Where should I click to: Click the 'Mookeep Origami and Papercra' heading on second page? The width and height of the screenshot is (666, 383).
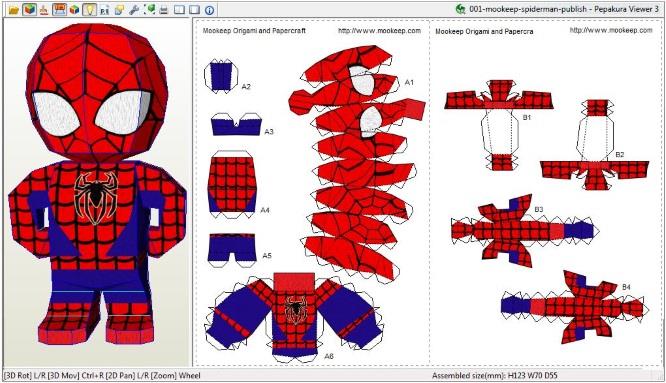coord(485,31)
